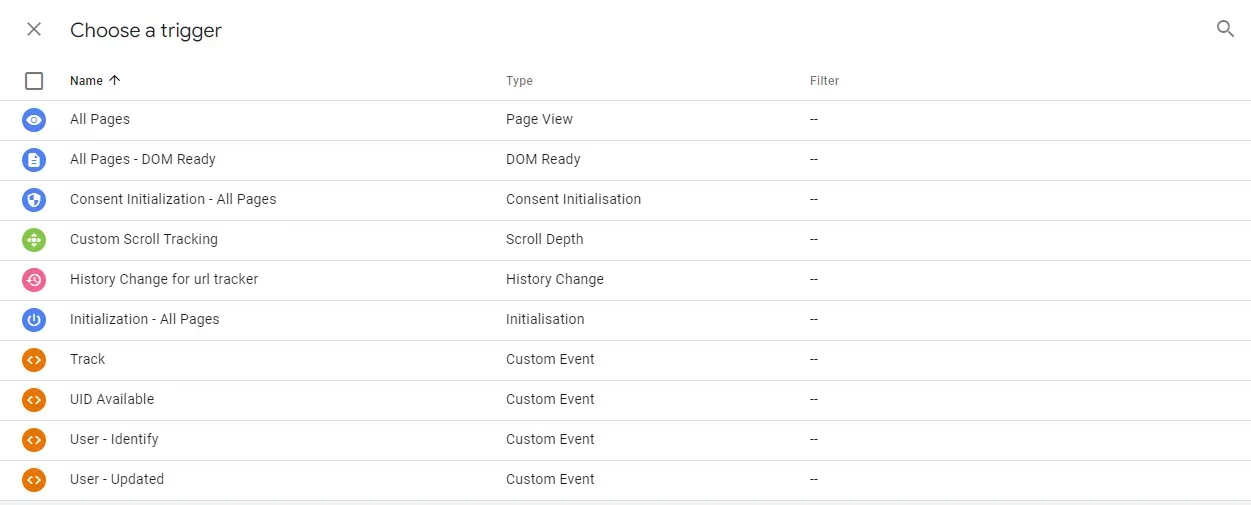Sort by the Type column header
Viewport: 1251px width, 505px height.
pos(519,81)
